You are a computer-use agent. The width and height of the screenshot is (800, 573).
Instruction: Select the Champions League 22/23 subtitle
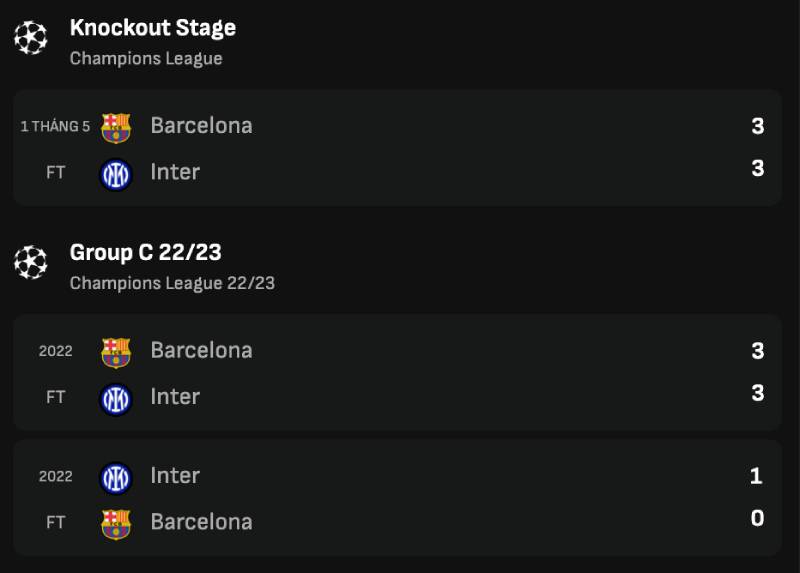pos(172,283)
